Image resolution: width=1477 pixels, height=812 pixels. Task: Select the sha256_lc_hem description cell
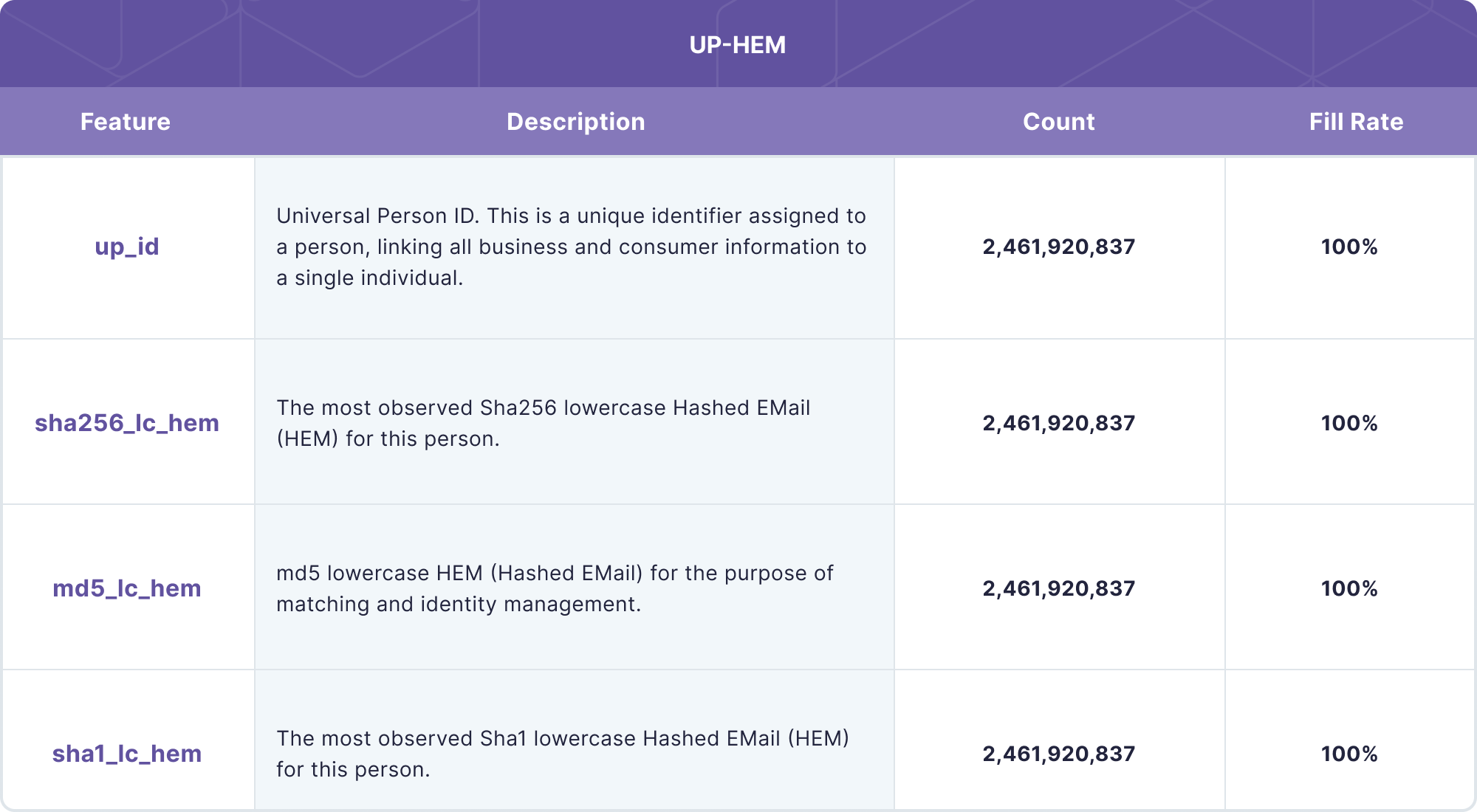pyautogui.click(x=544, y=423)
